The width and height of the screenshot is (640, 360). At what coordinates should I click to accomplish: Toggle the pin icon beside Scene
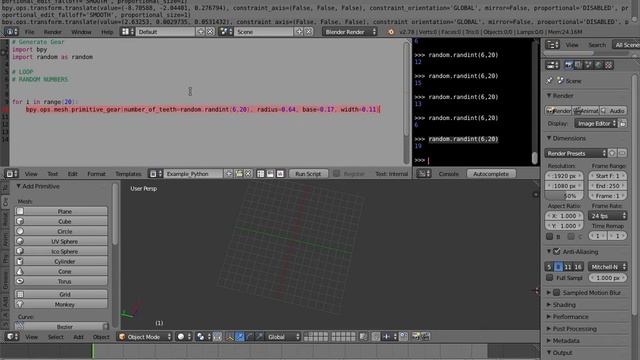click(x=549, y=81)
